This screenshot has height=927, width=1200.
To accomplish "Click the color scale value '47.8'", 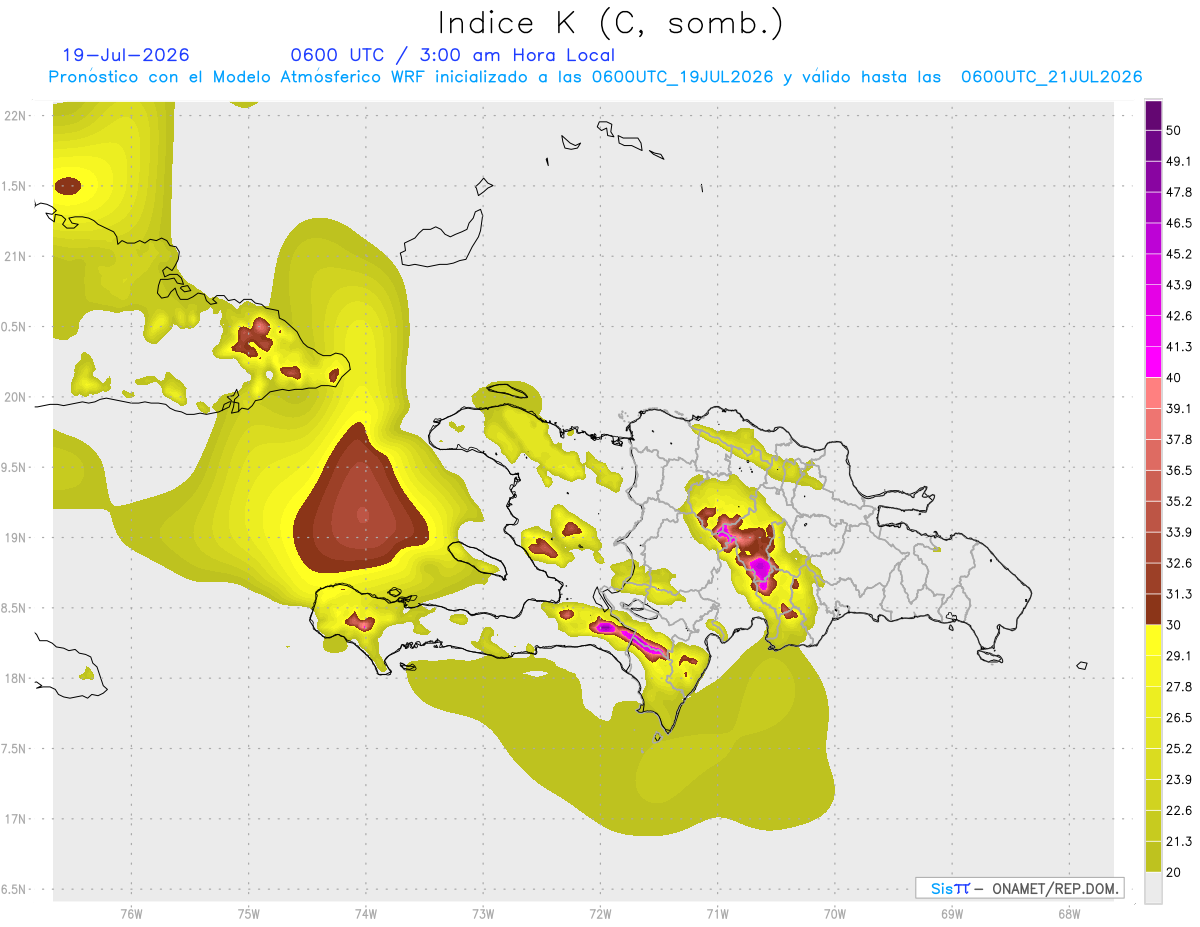I will 1179,193.
